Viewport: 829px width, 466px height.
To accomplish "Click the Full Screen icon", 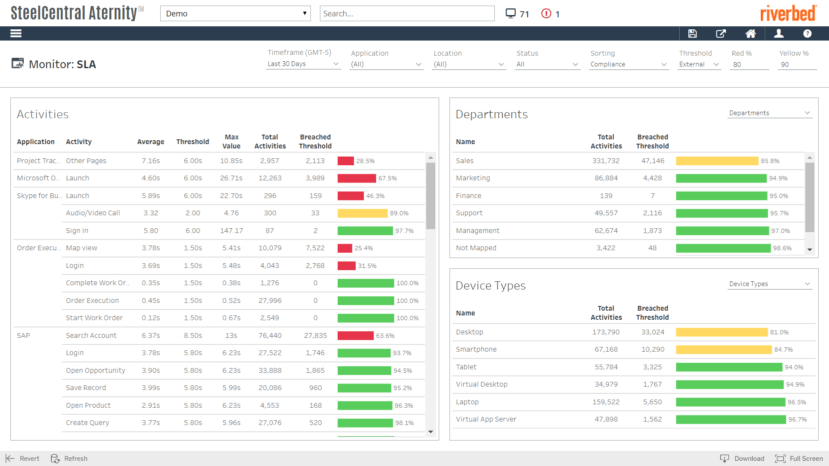I will point(780,458).
